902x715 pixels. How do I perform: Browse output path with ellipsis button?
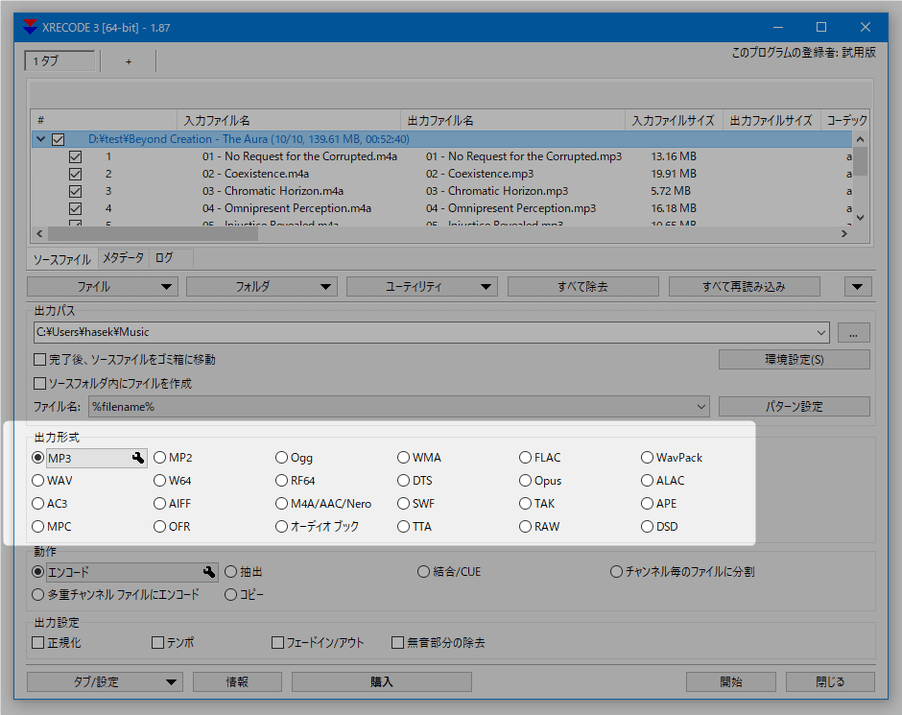pos(853,332)
